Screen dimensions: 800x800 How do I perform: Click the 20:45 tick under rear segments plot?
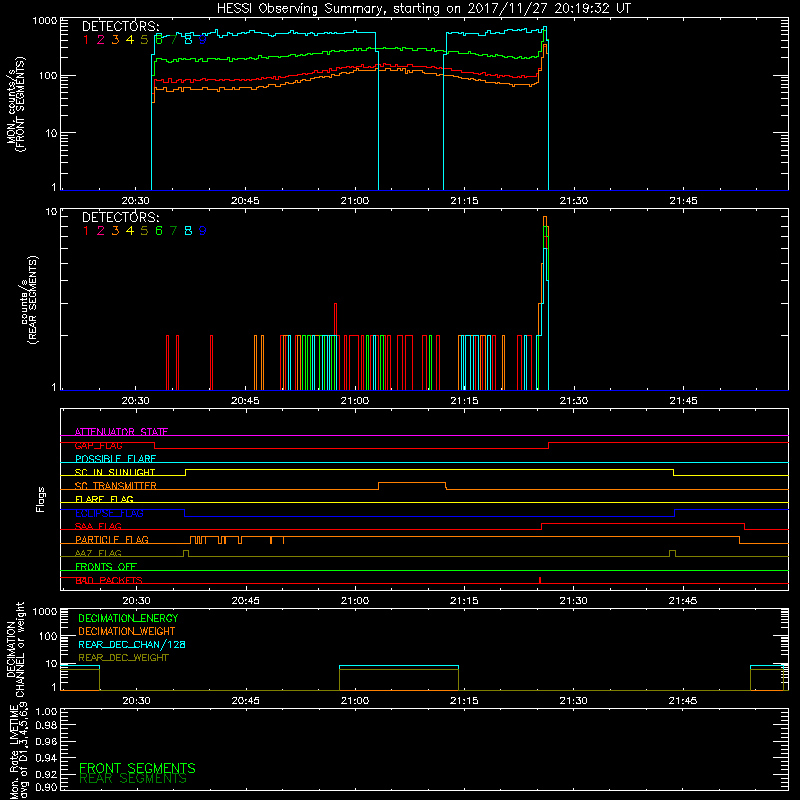(245, 401)
